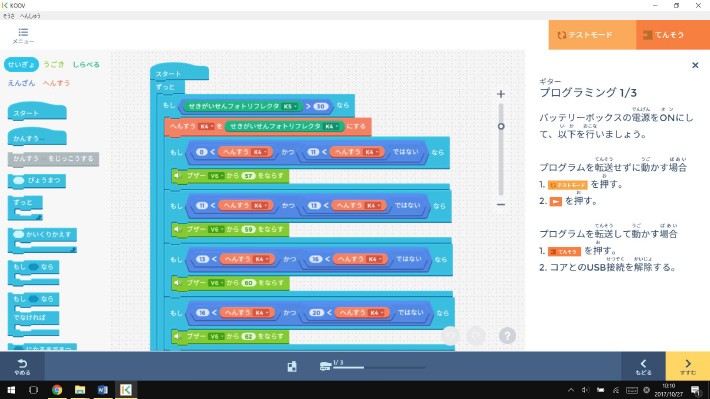Open K5 dropdown on せきがいせんフォトリフレクタ block
The width and height of the screenshot is (710, 399).
[x=290, y=106]
